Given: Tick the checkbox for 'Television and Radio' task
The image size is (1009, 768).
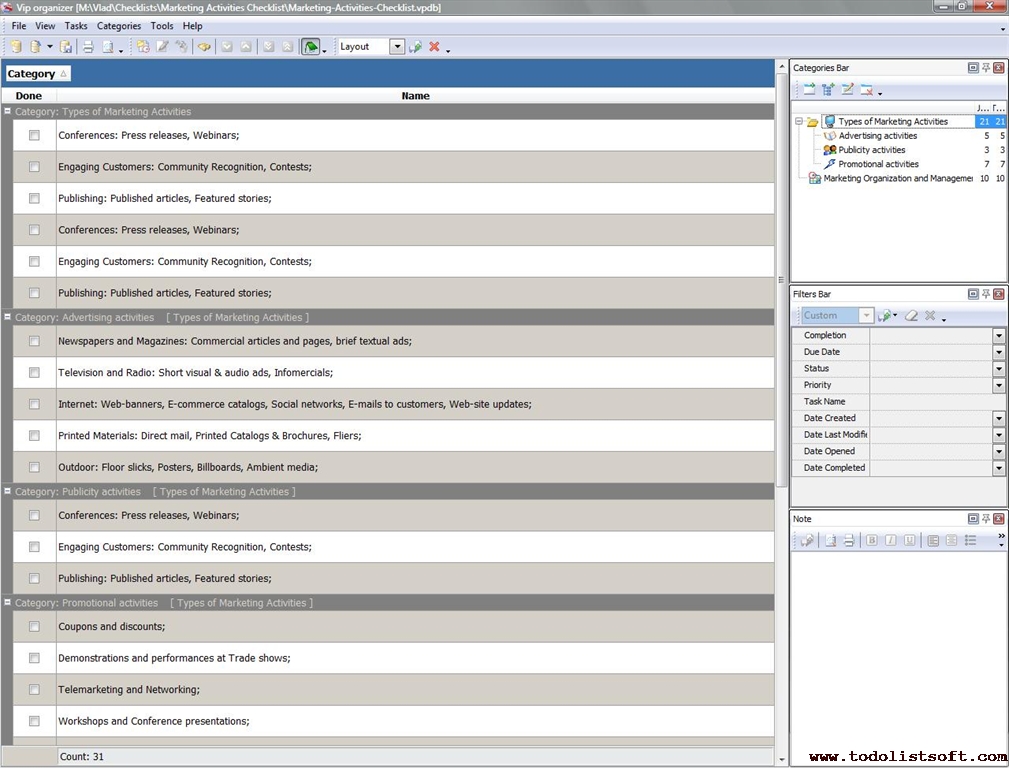Looking at the screenshot, I should click(x=34, y=373).
